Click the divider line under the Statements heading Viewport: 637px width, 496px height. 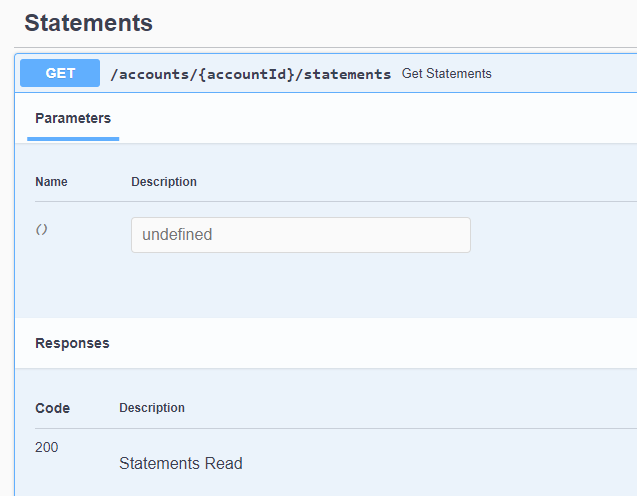click(325, 48)
